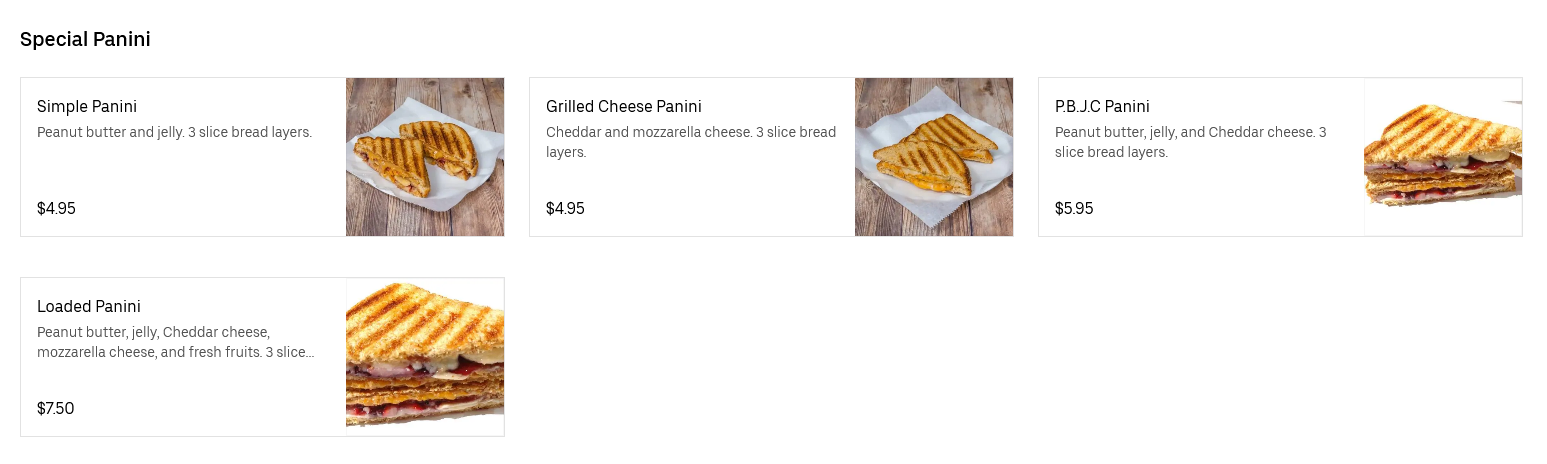The image size is (1547, 464).
Task: Click the Cheddar and mozzarella cheese description
Action: coord(690,142)
